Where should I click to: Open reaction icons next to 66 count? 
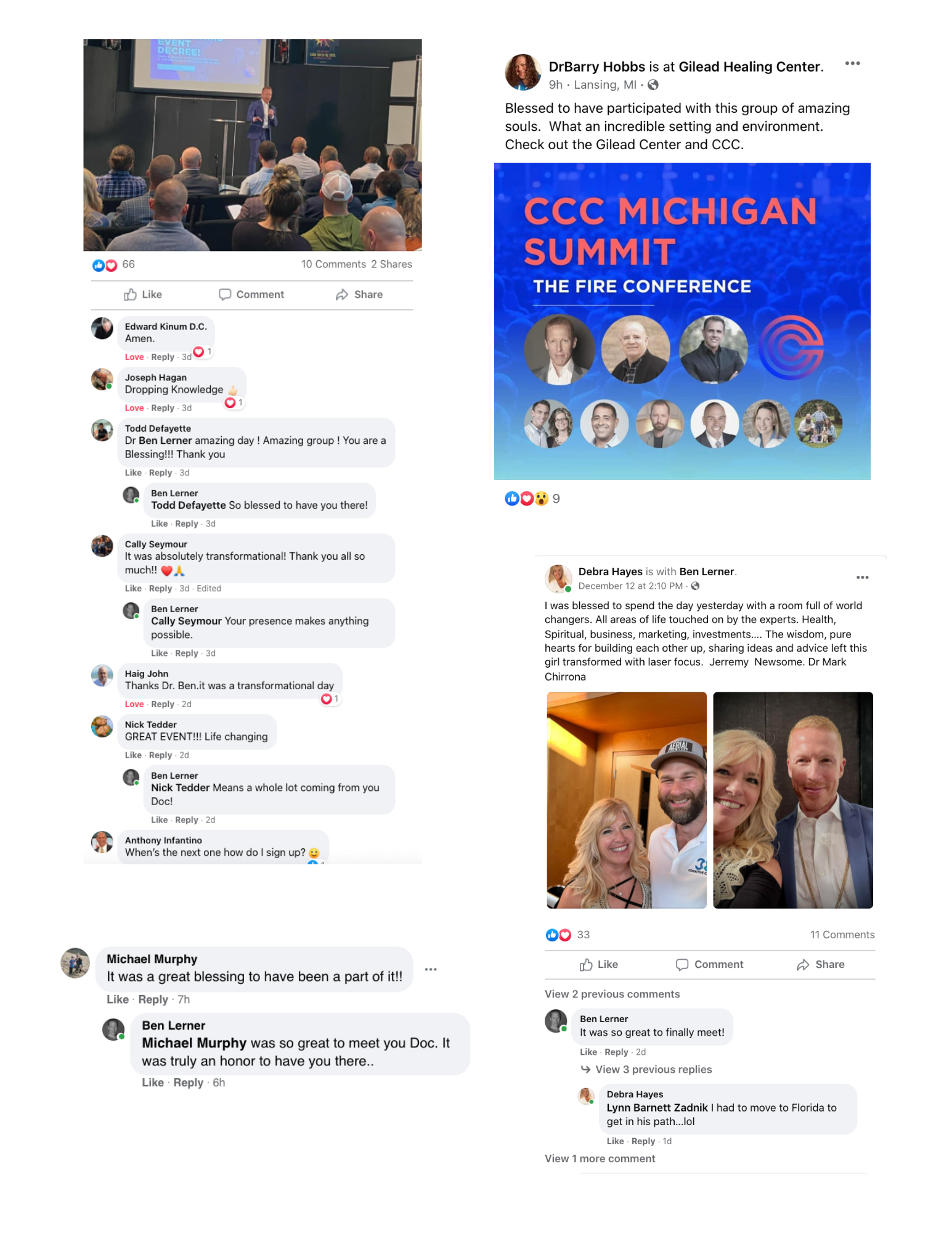(x=104, y=265)
